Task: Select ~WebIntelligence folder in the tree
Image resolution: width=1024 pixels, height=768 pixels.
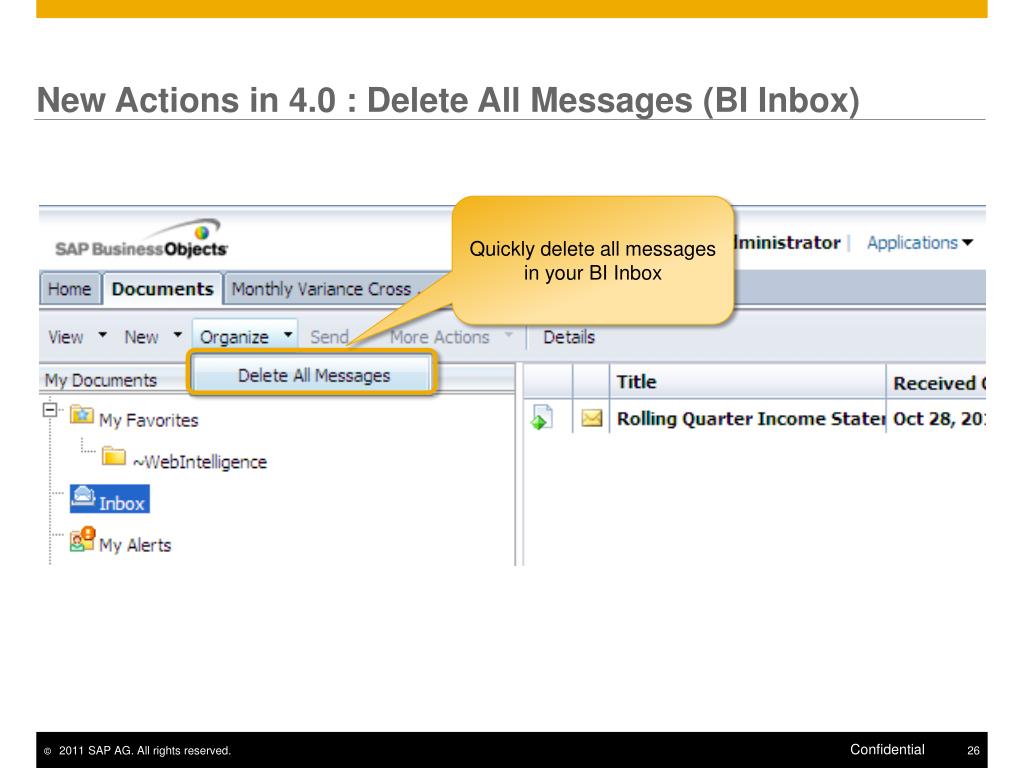Action: 200,462
